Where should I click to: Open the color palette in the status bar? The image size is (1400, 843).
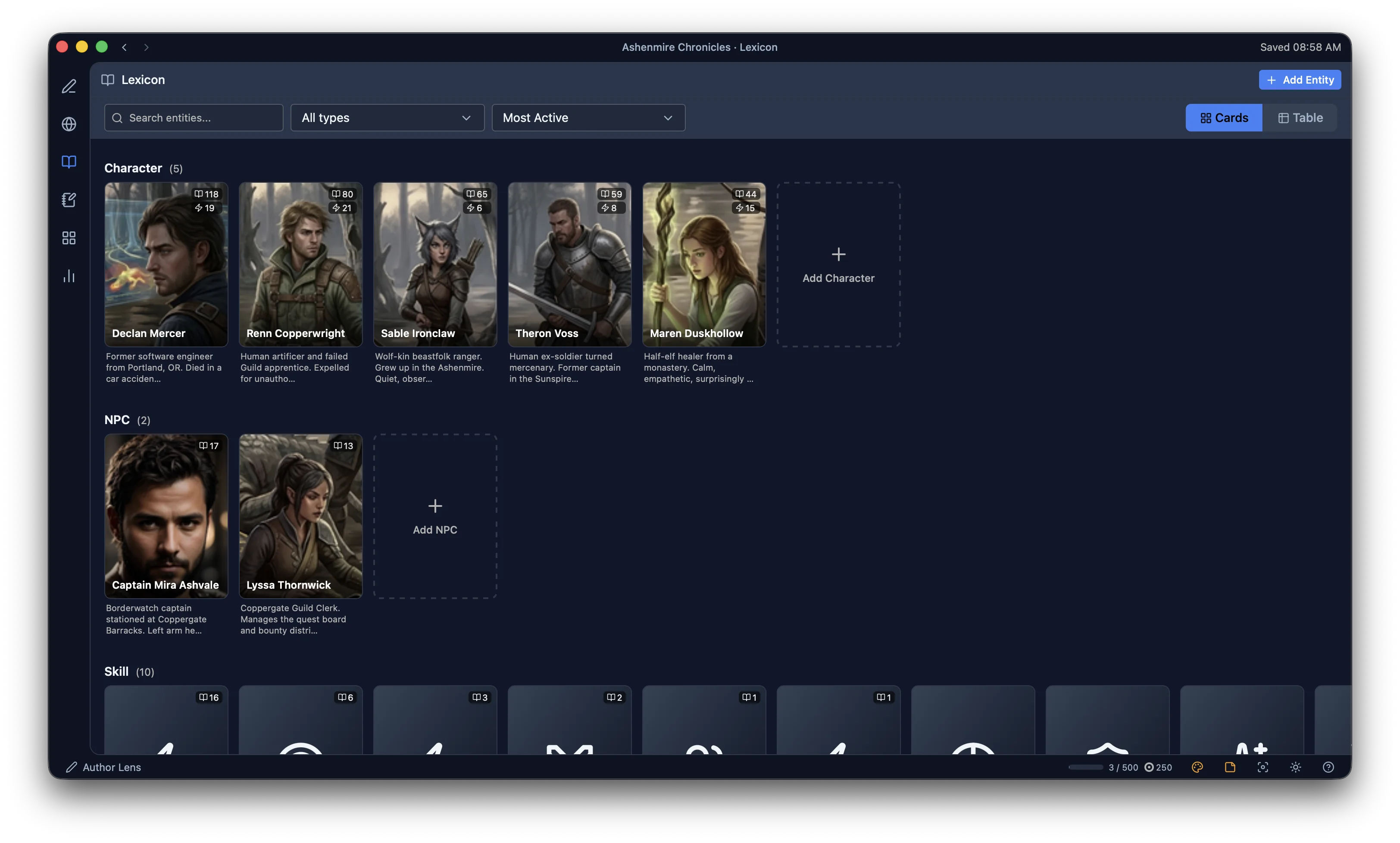pos(1197,767)
